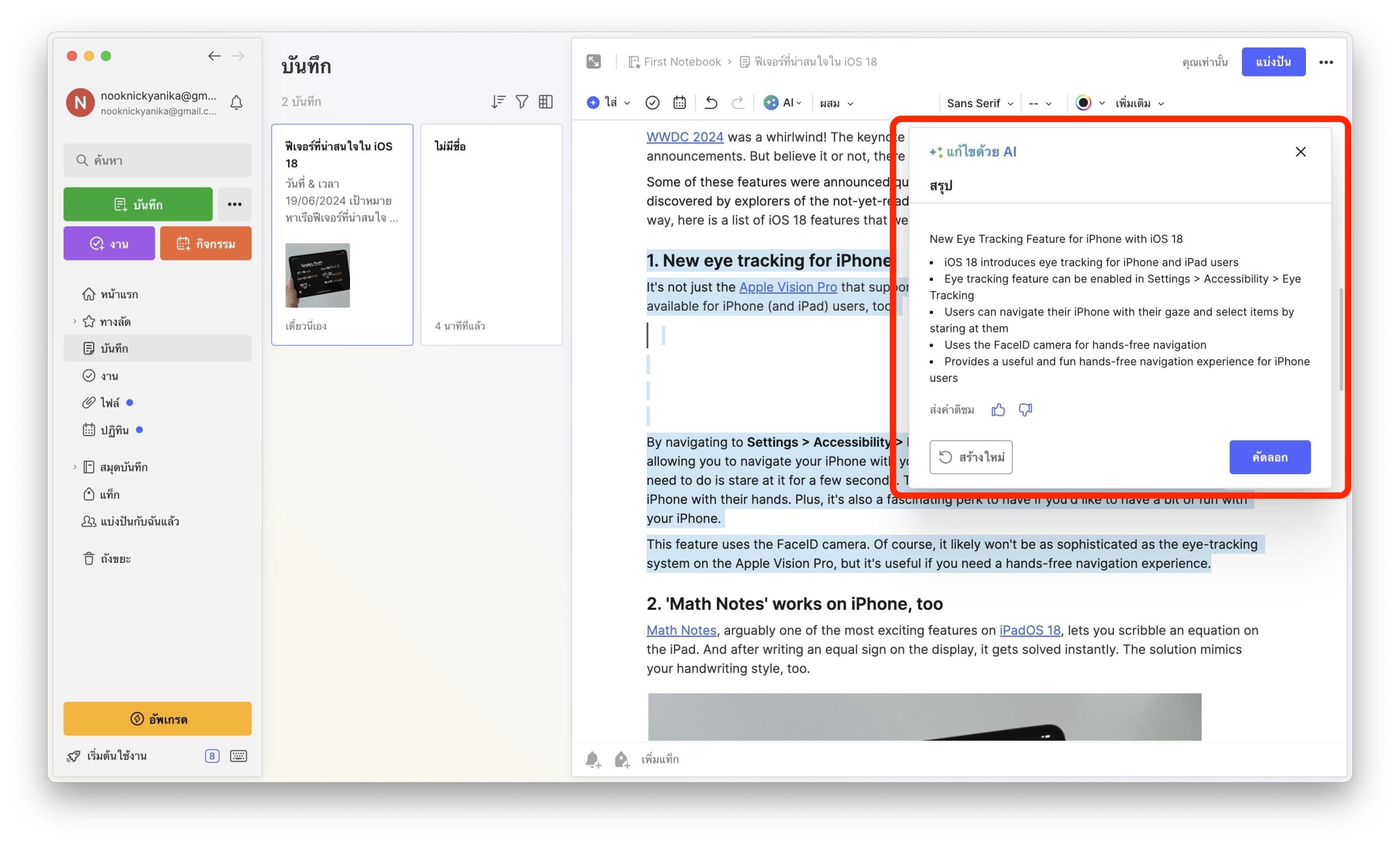Open หน้าแรก in the sidebar
Image resolution: width=1400 pixels, height=845 pixels.
coord(119,294)
